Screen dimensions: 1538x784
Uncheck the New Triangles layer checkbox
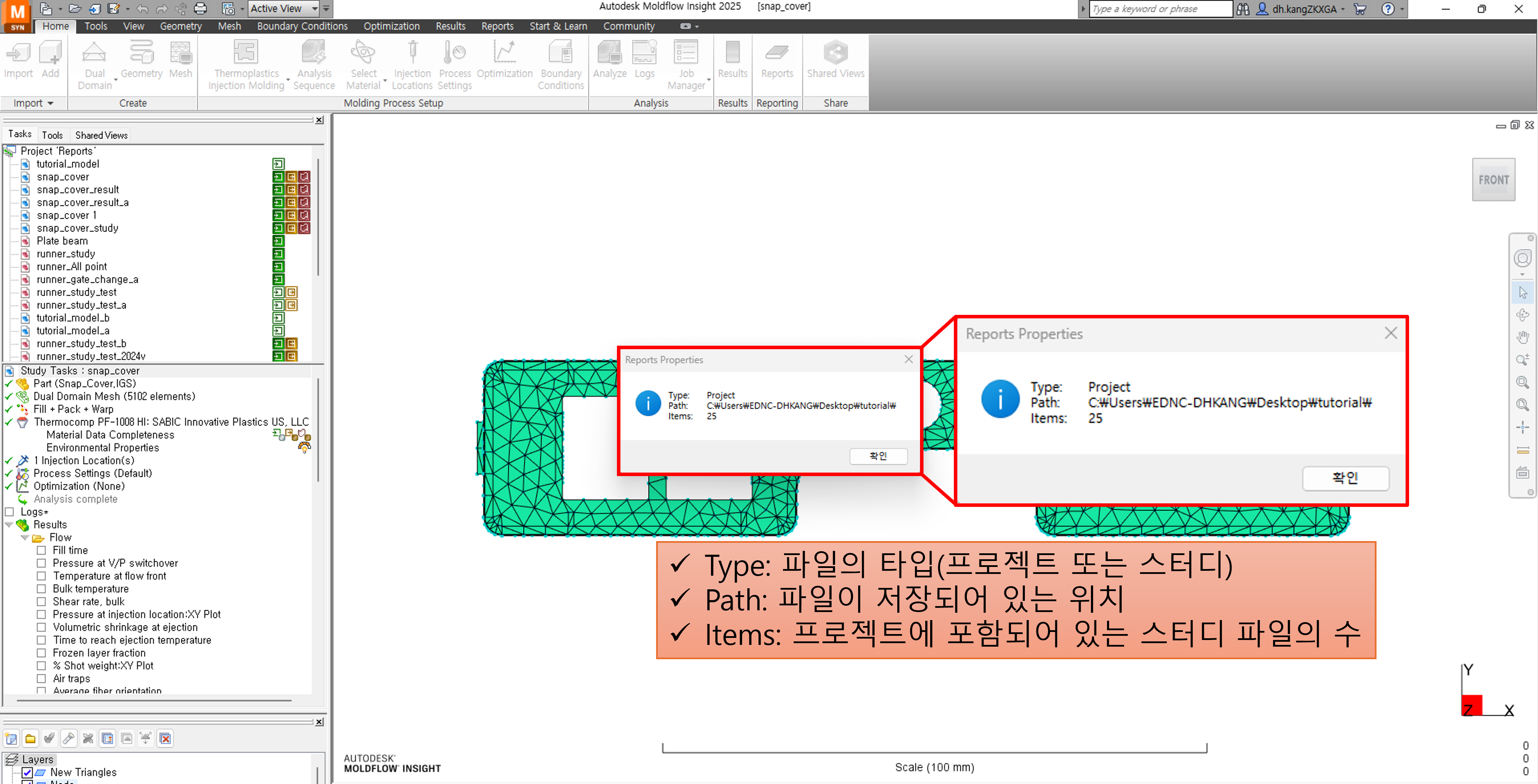(x=28, y=773)
